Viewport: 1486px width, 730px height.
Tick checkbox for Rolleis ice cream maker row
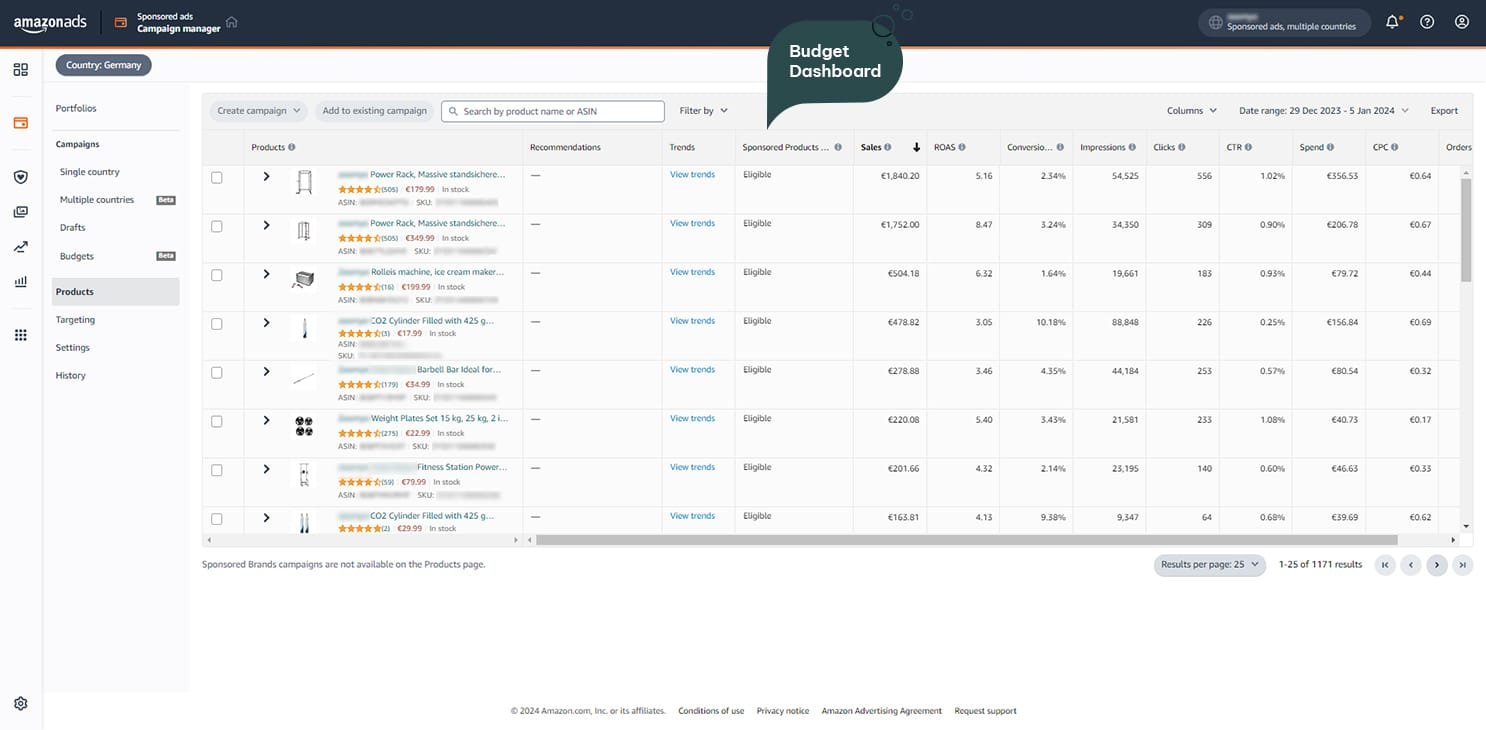coord(217,275)
